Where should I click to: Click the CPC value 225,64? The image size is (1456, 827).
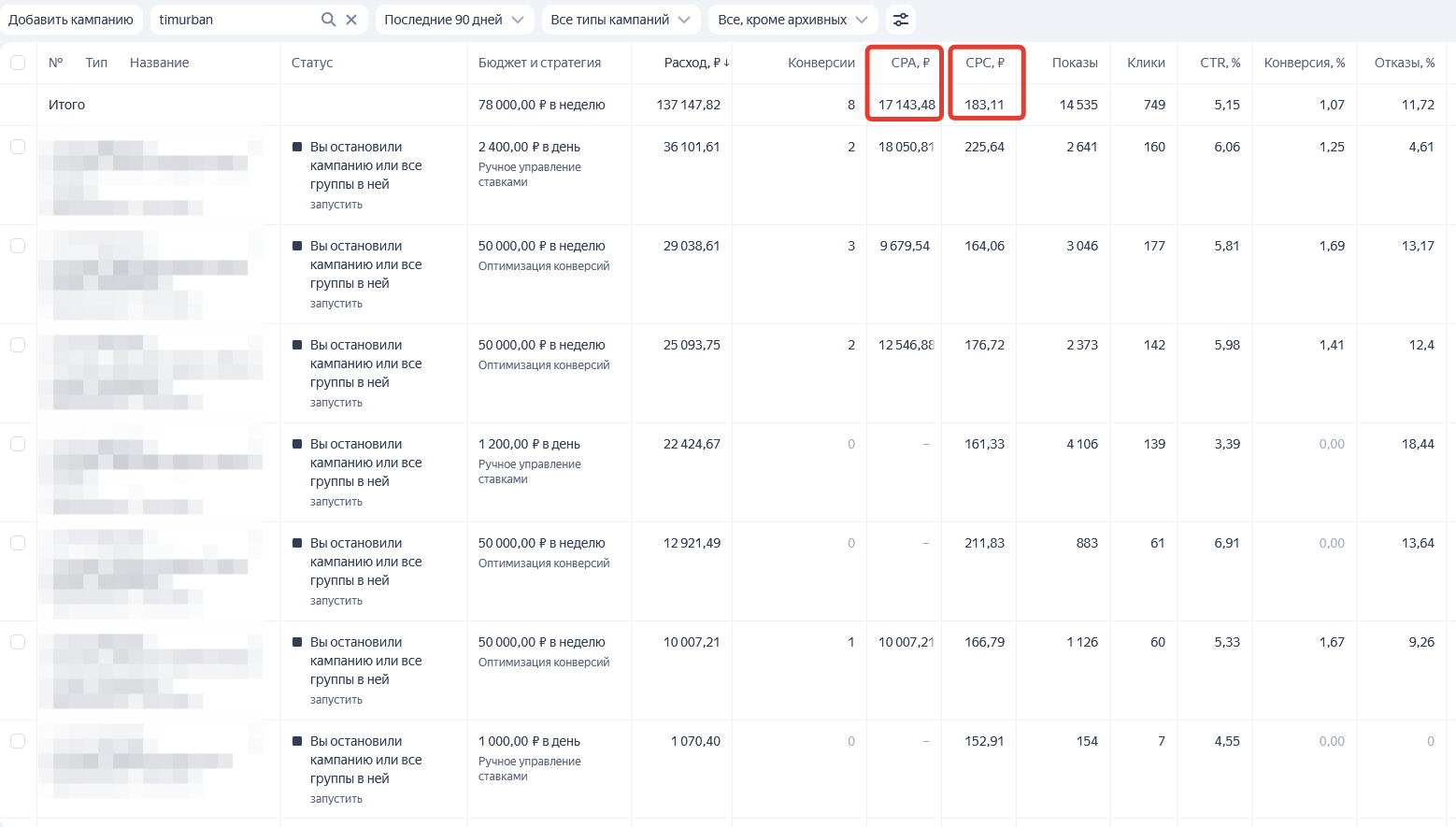click(x=985, y=147)
